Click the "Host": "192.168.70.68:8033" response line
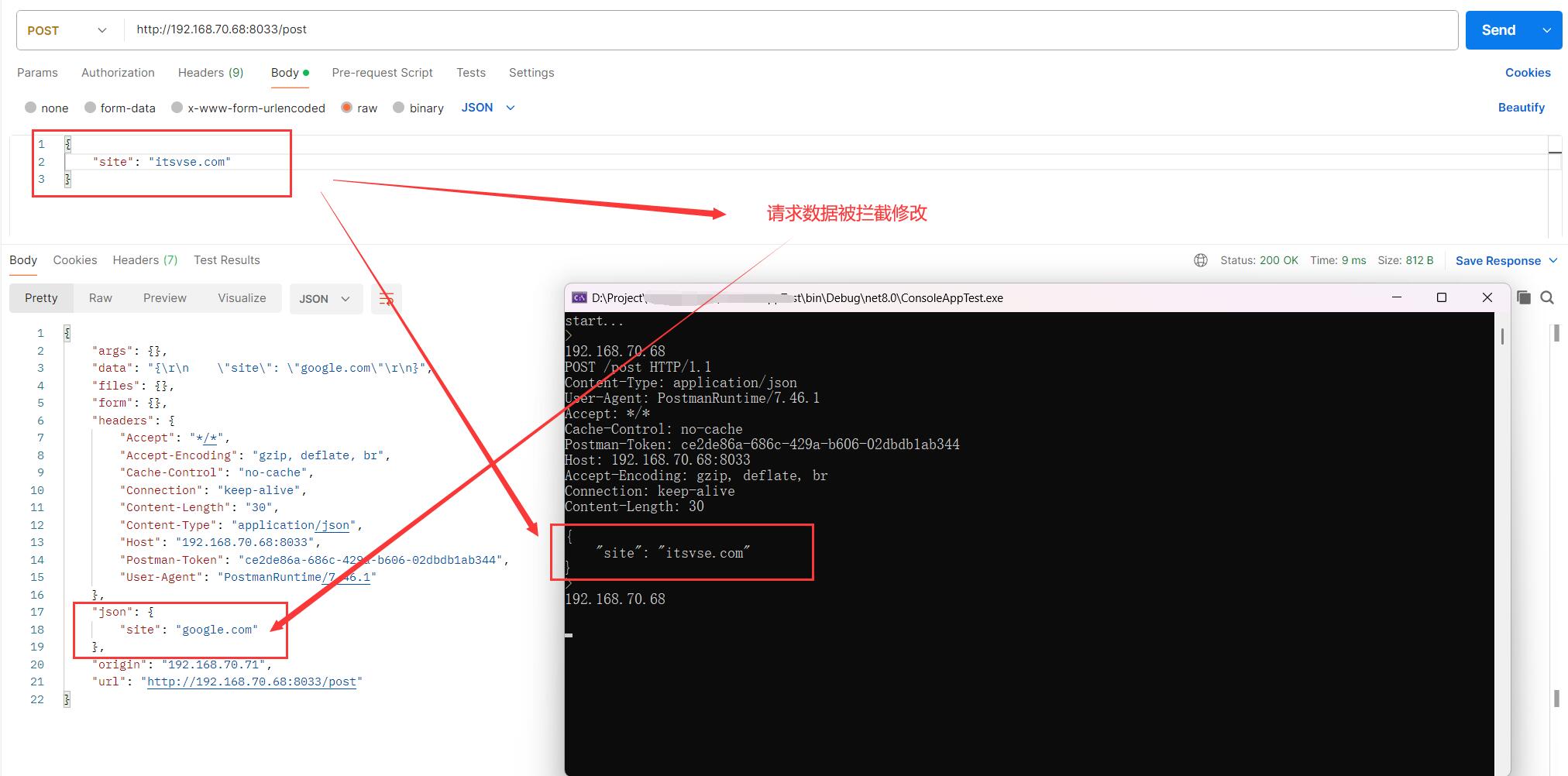Viewport: 1568px width, 776px height. [220, 542]
